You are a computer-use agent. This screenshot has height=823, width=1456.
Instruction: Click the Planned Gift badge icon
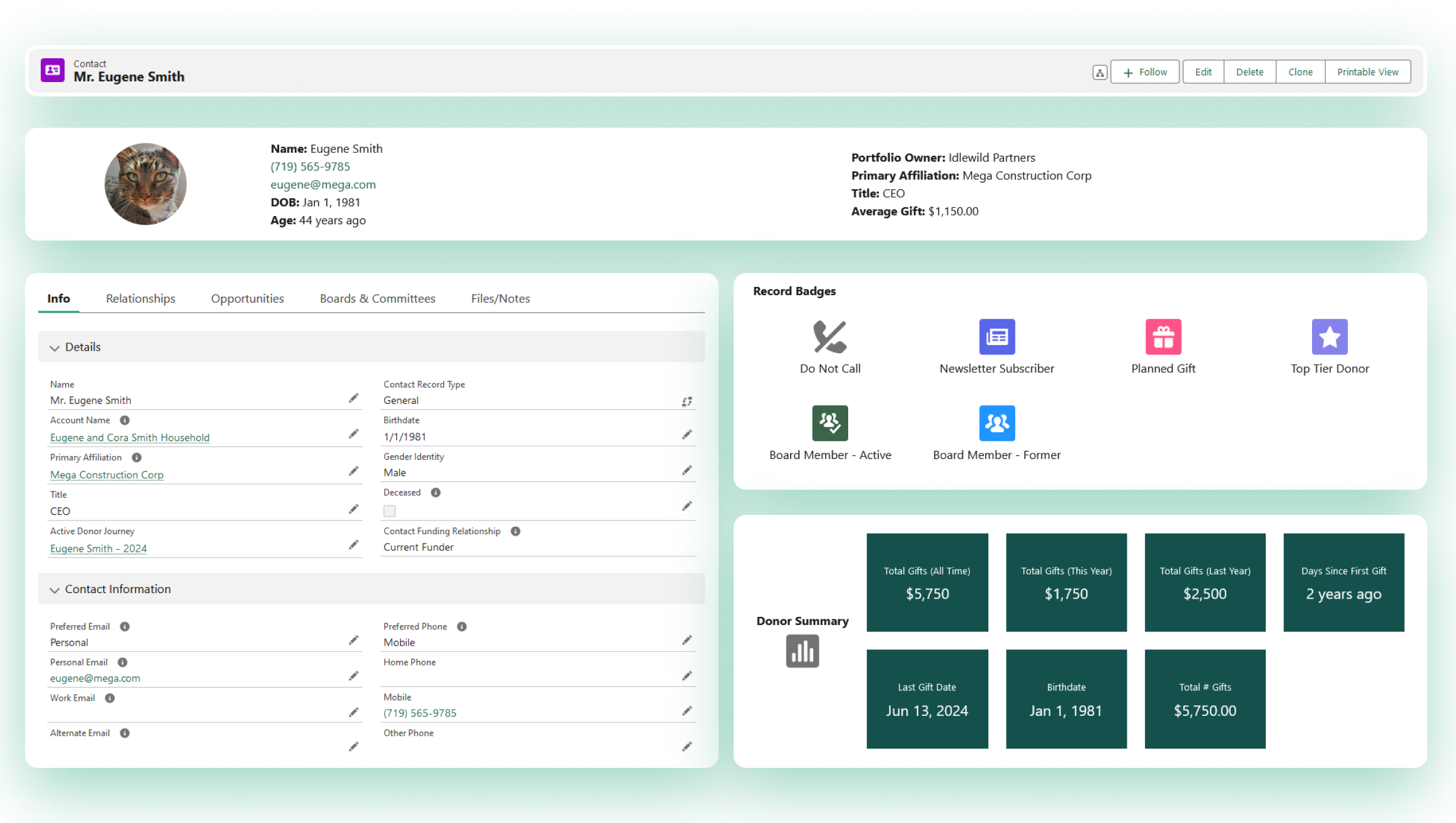1163,337
